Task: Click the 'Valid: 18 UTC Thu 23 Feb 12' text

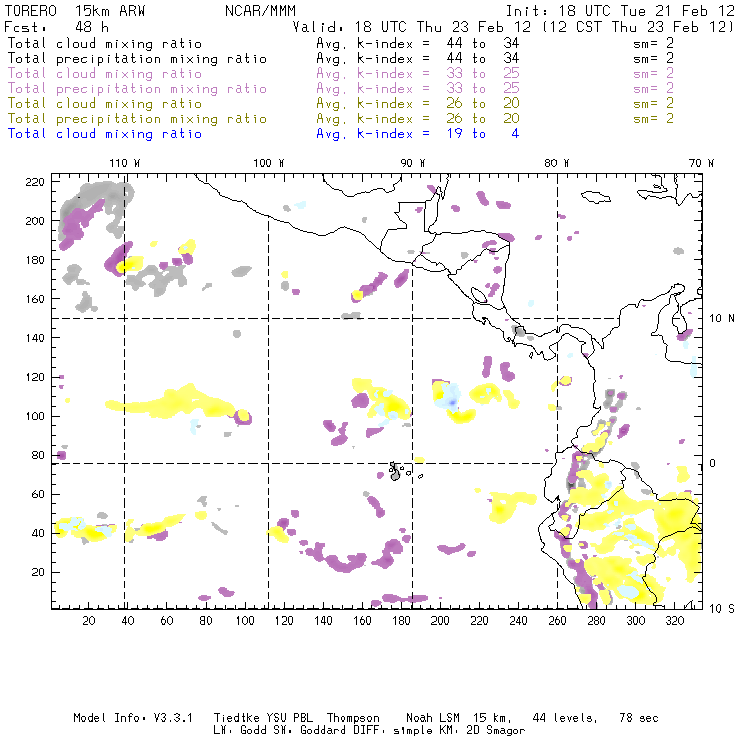Action: pyautogui.click(x=412, y=27)
